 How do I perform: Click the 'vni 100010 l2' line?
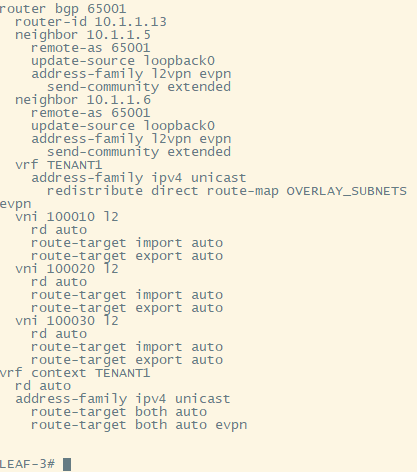pos(67,217)
